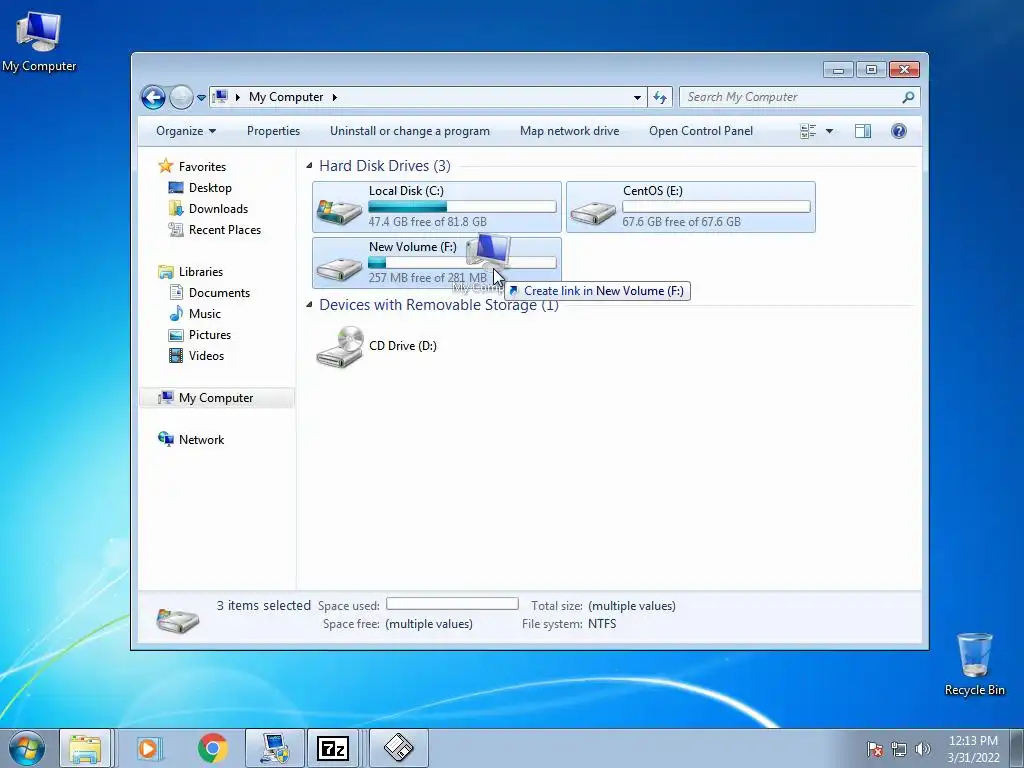Viewport: 1024px width, 768px height.
Task: Open the network tray icon
Action: tap(899, 749)
